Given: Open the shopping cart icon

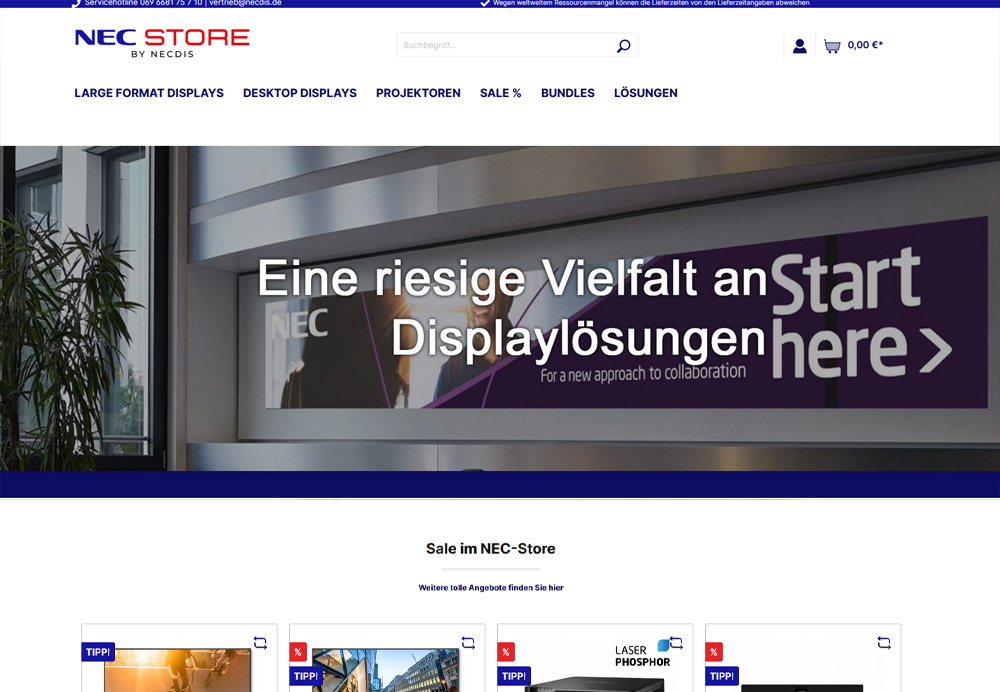Looking at the screenshot, I should pos(832,46).
